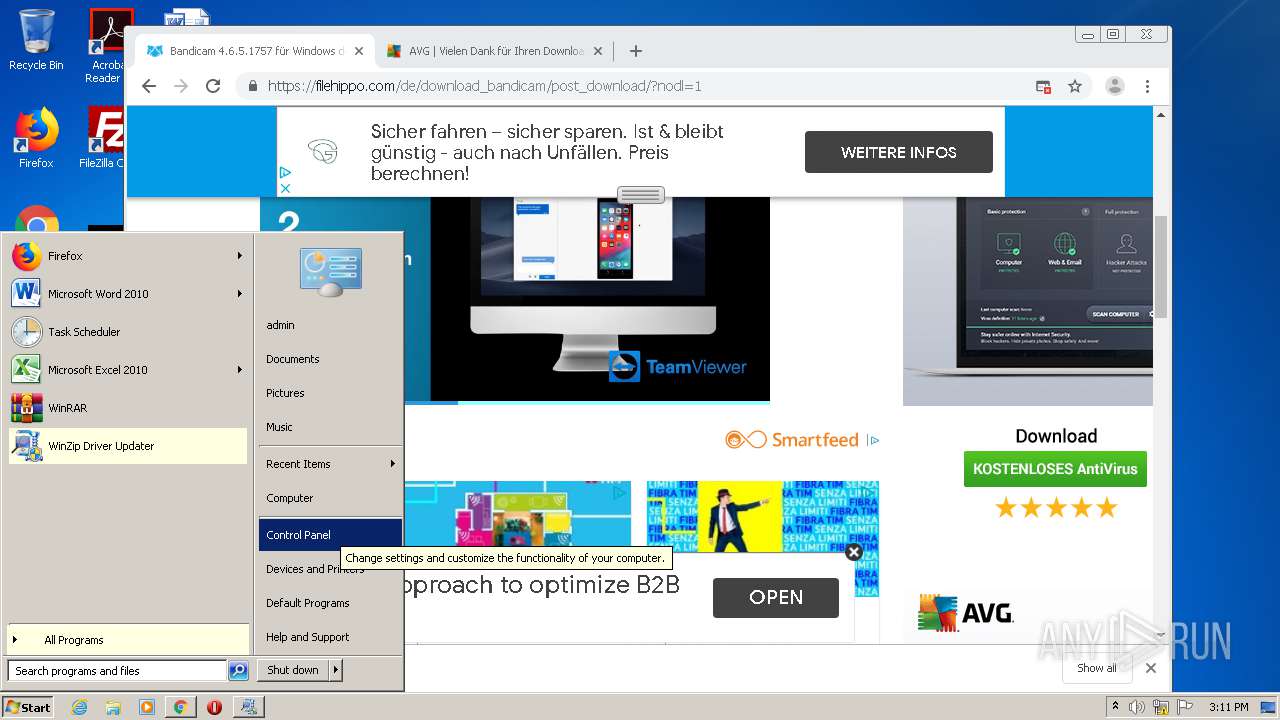Expand the Shut down options arrow
1280x720 pixels.
336,670
